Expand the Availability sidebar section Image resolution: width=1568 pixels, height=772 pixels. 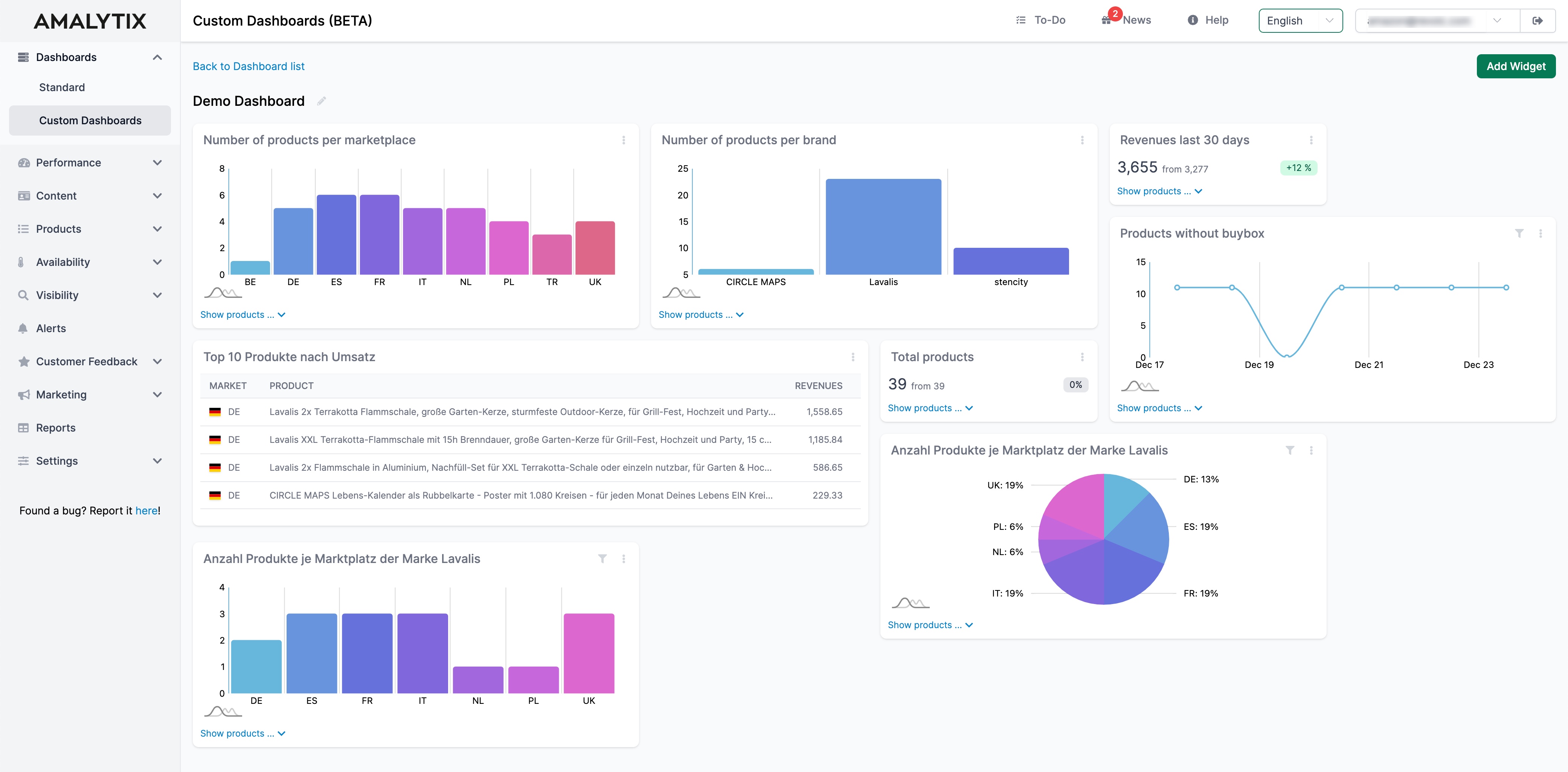157,262
